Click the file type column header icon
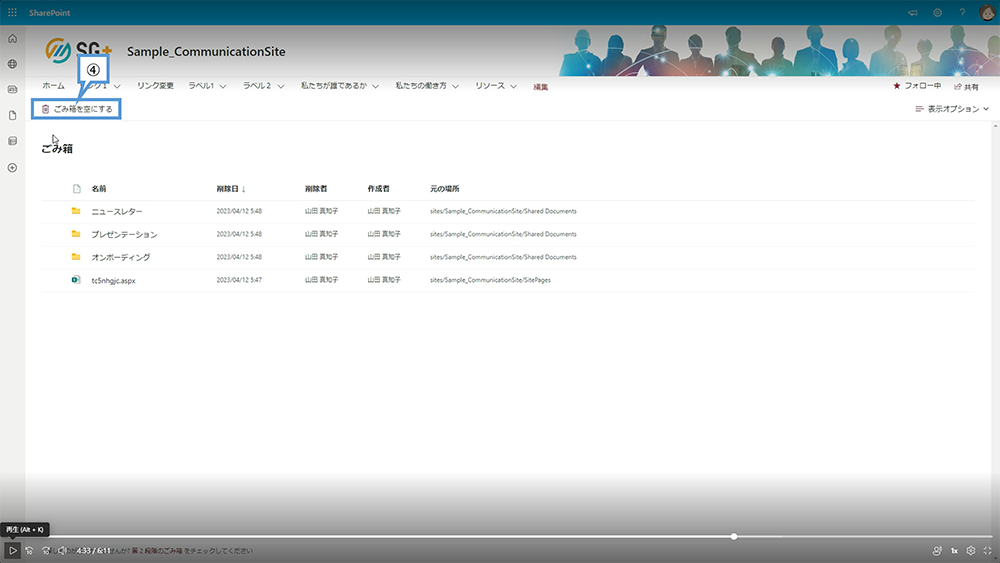 tap(77, 189)
